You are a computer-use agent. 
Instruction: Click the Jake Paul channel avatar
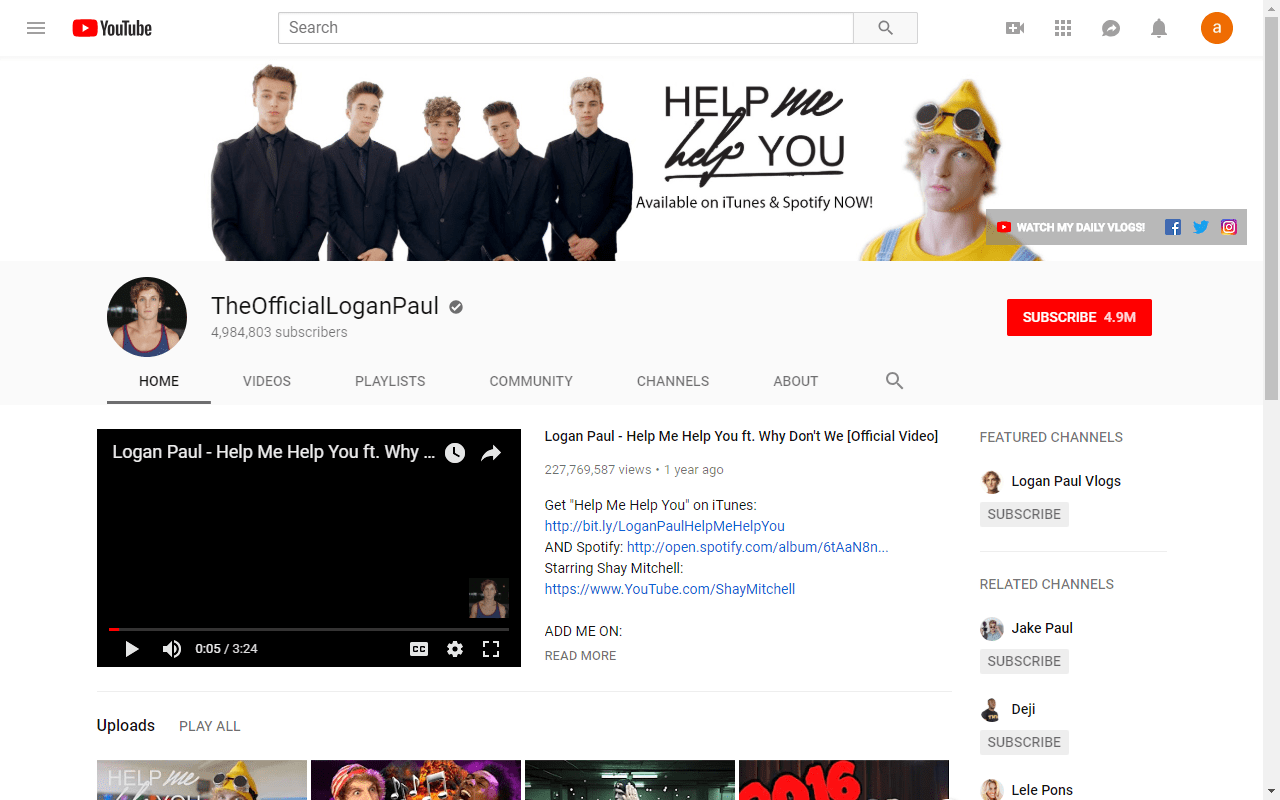pos(991,628)
